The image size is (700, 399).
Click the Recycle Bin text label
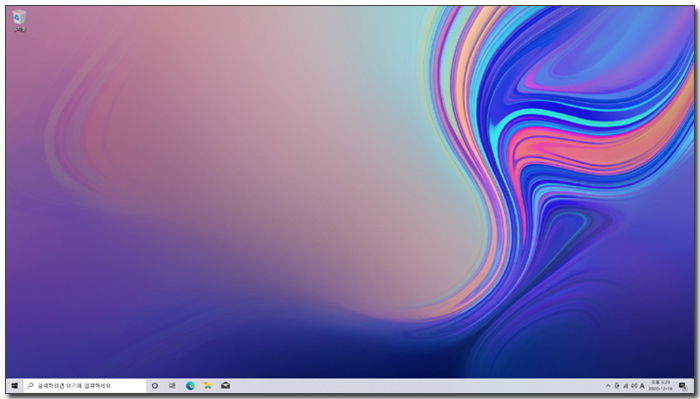coord(19,29)
